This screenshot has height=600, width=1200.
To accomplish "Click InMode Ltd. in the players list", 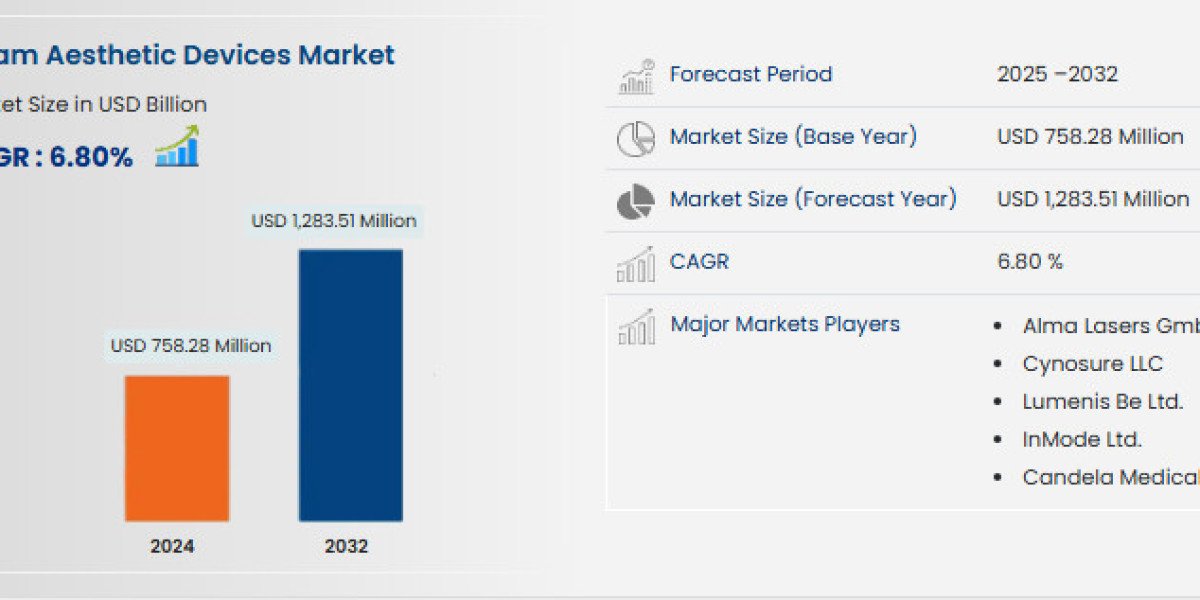I will point(1081,439).
